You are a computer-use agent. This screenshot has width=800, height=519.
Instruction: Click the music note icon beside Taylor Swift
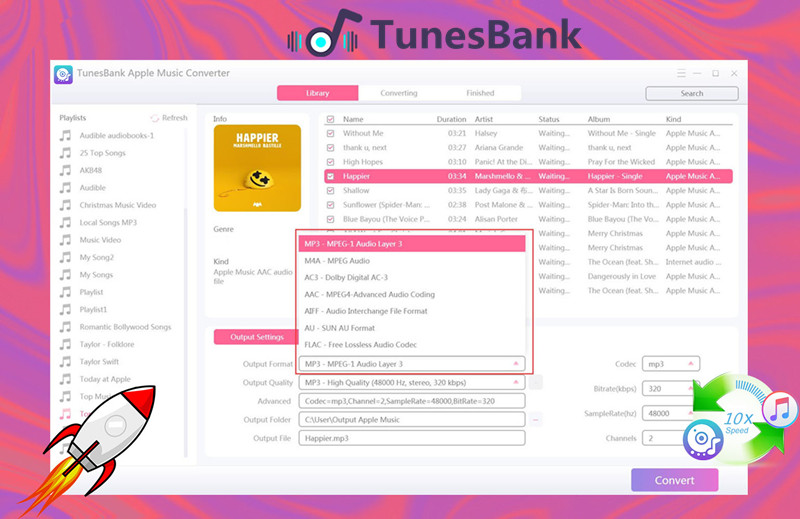[x=65, y=361]
